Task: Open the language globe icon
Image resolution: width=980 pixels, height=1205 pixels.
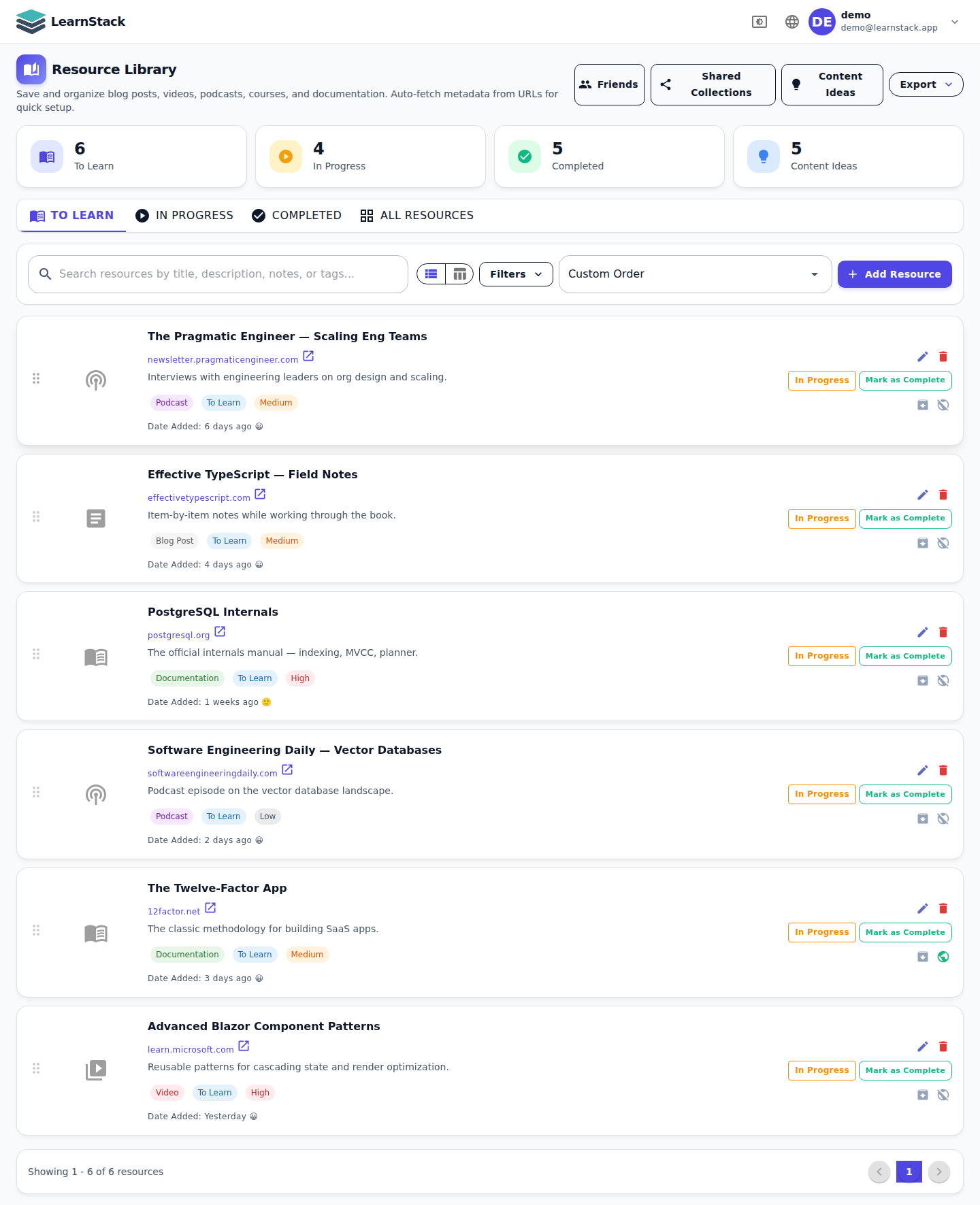Action: [792, 22]
